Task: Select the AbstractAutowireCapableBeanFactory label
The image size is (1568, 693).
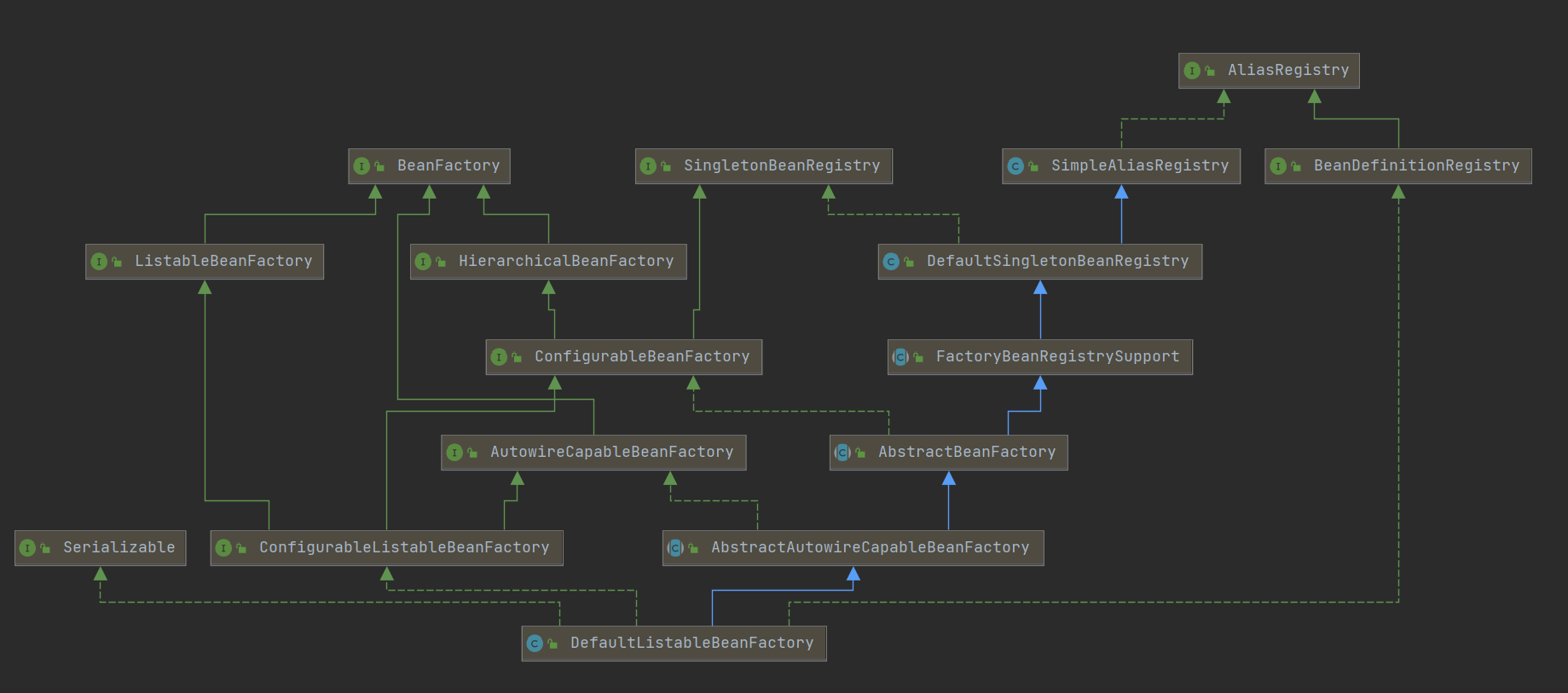Action: point(870,547)
